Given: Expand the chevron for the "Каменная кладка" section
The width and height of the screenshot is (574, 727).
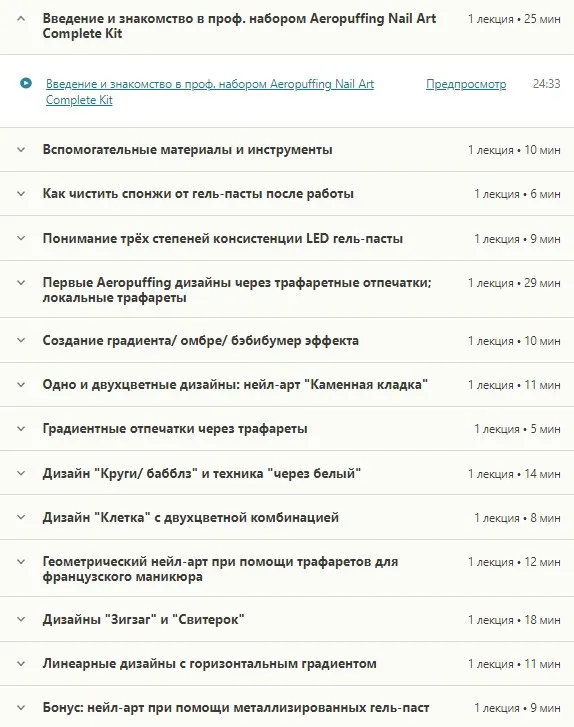Looking at the screenshot, I should coord(21,384).
